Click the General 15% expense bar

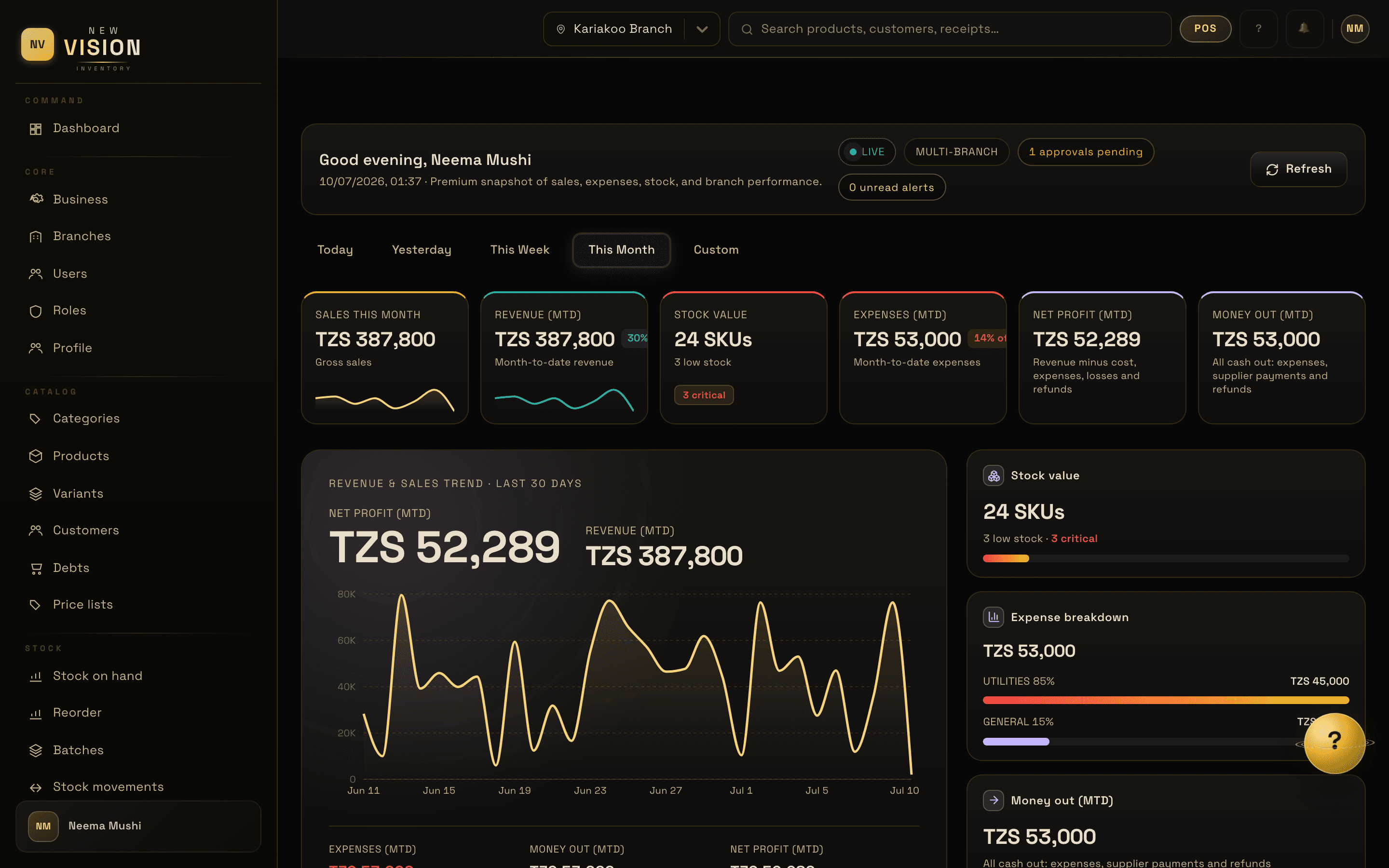coord(1166,742)
